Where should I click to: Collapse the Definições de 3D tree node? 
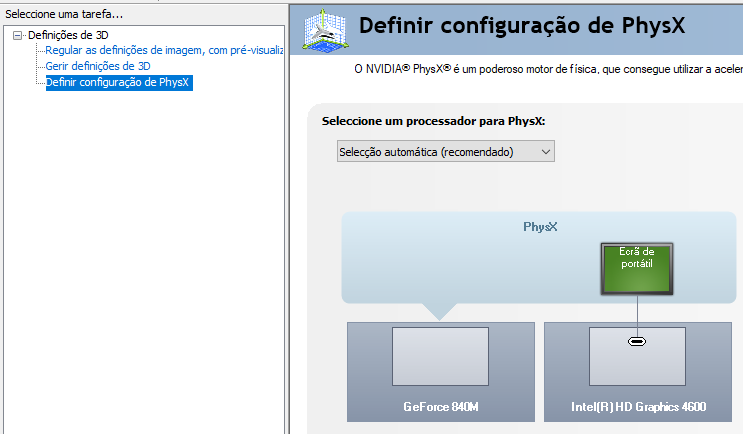pos(18,36)
